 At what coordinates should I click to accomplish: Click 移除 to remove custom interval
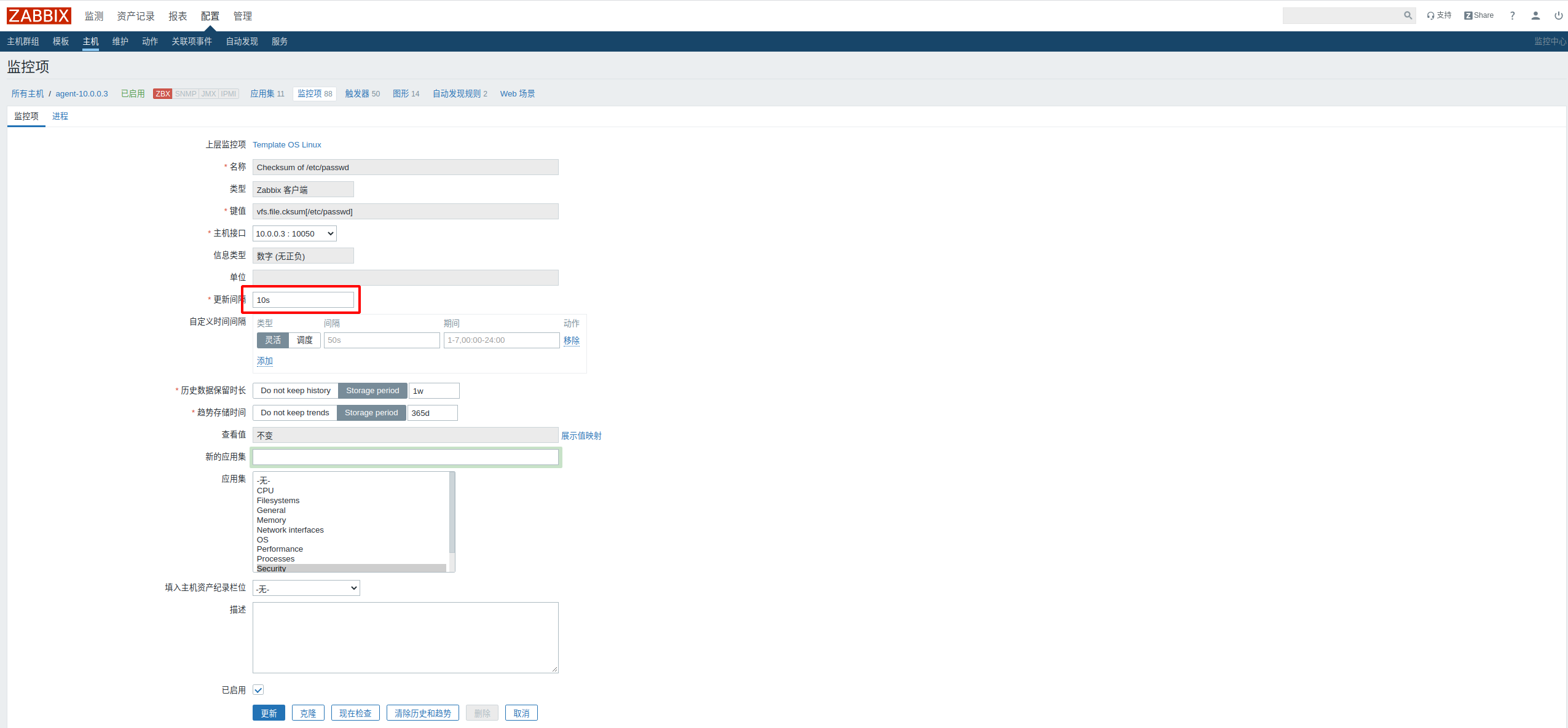click(572, 340)
